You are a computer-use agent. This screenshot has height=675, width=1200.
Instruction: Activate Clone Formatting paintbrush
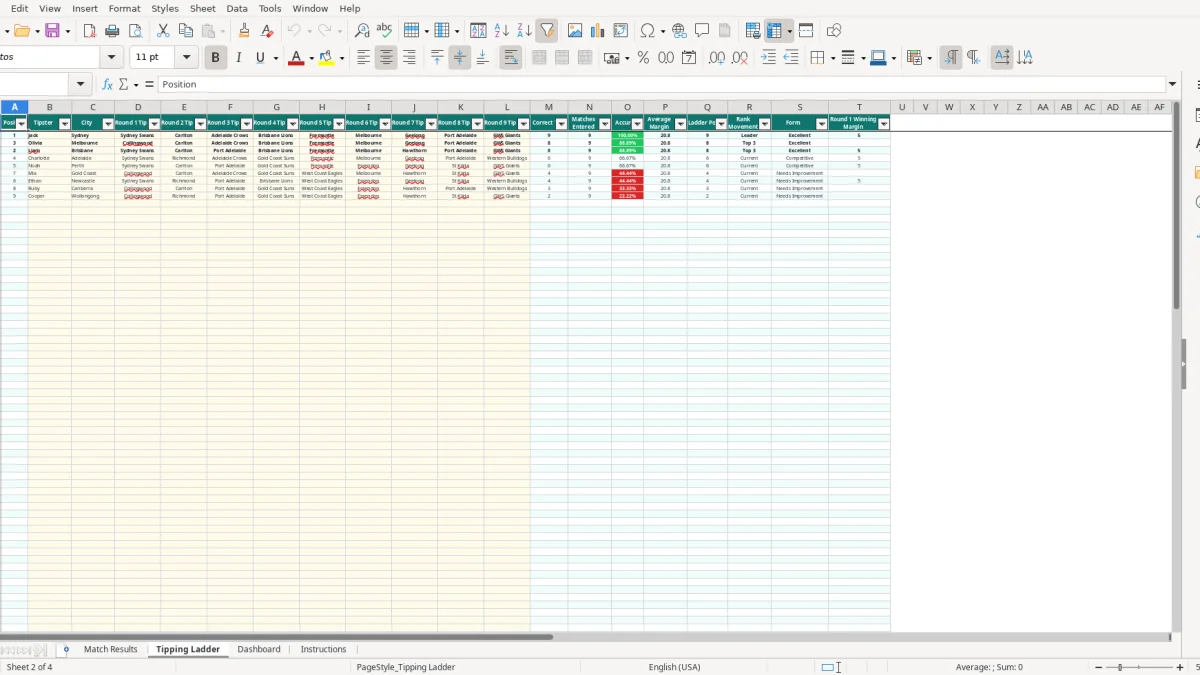point(244,31)
